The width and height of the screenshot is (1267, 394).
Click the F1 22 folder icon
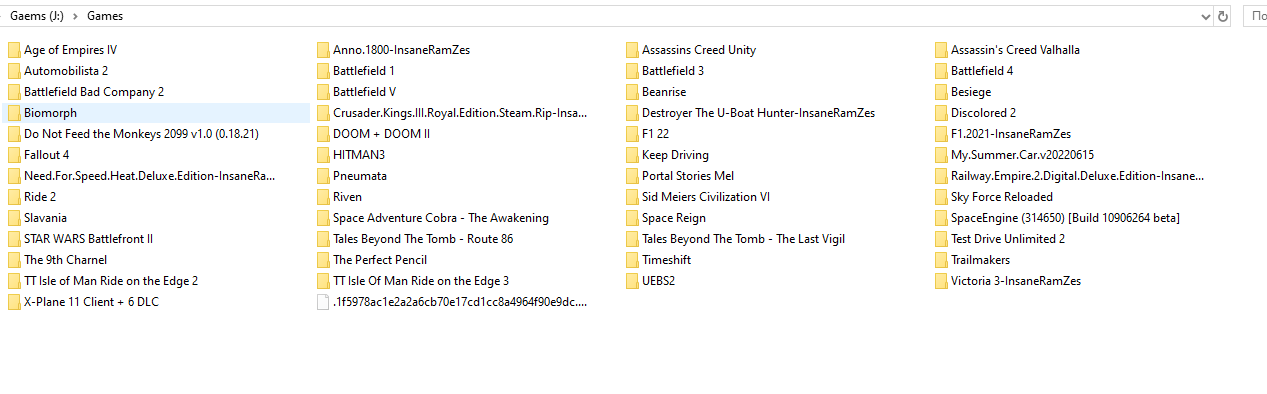pos(632,134)
